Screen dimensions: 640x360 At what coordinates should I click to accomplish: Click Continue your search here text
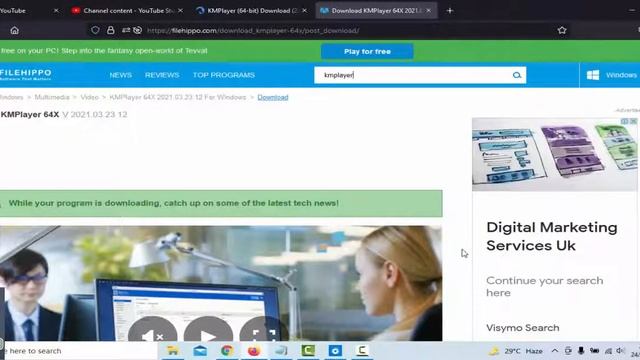(x=544, y=287)
